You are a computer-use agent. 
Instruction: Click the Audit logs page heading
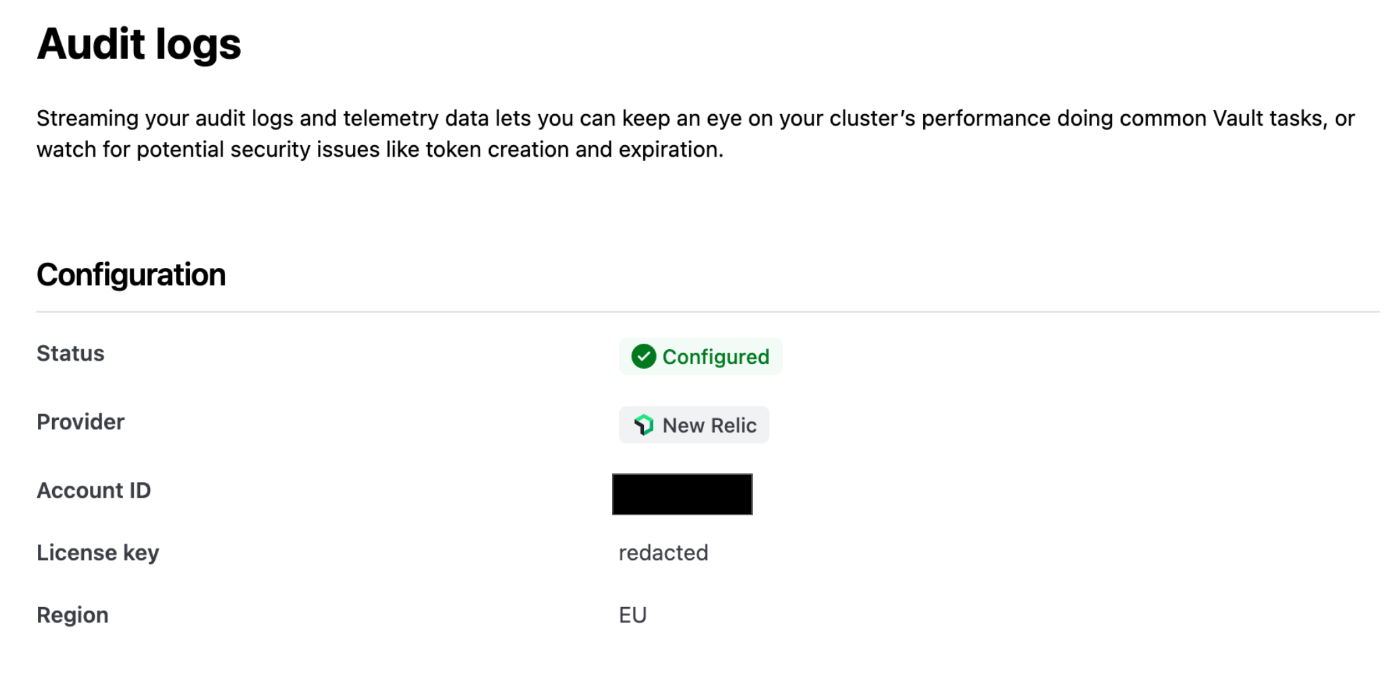pos(139,44)
